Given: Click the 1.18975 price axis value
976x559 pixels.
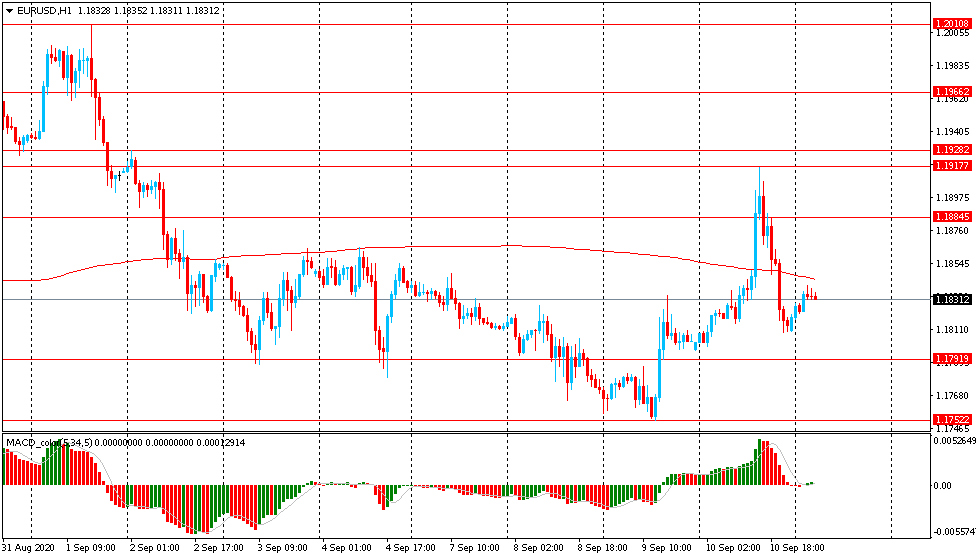Looking at the screenshot, I should pyautogui.click(x=951, y=198).
